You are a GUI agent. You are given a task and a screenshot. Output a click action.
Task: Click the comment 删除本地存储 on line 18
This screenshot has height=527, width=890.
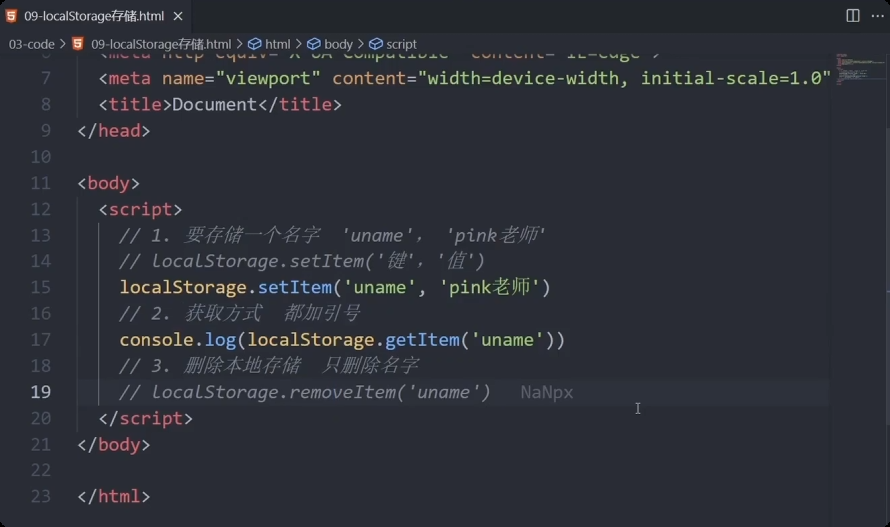click(x=269, y=366)
